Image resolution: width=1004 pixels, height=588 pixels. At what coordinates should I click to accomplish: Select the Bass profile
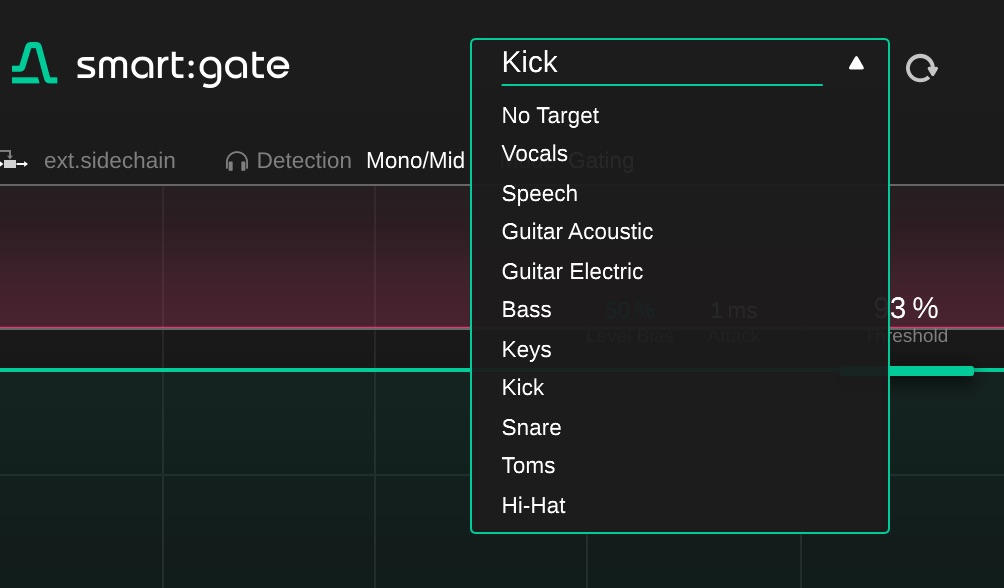pyautogui.click(x=527, y=310)
